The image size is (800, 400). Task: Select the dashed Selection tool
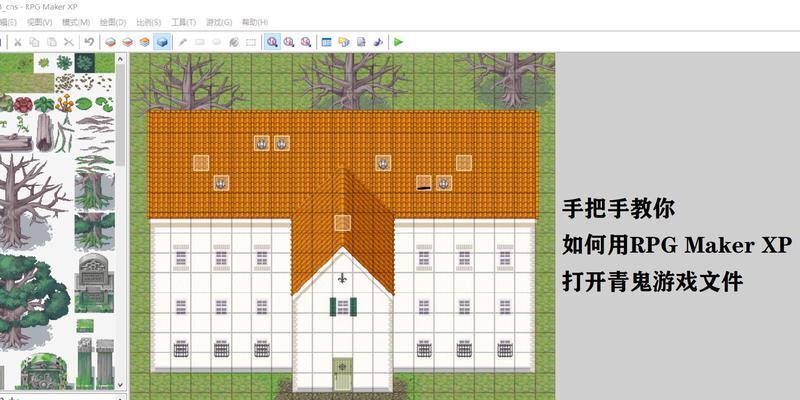coord(251,42)
